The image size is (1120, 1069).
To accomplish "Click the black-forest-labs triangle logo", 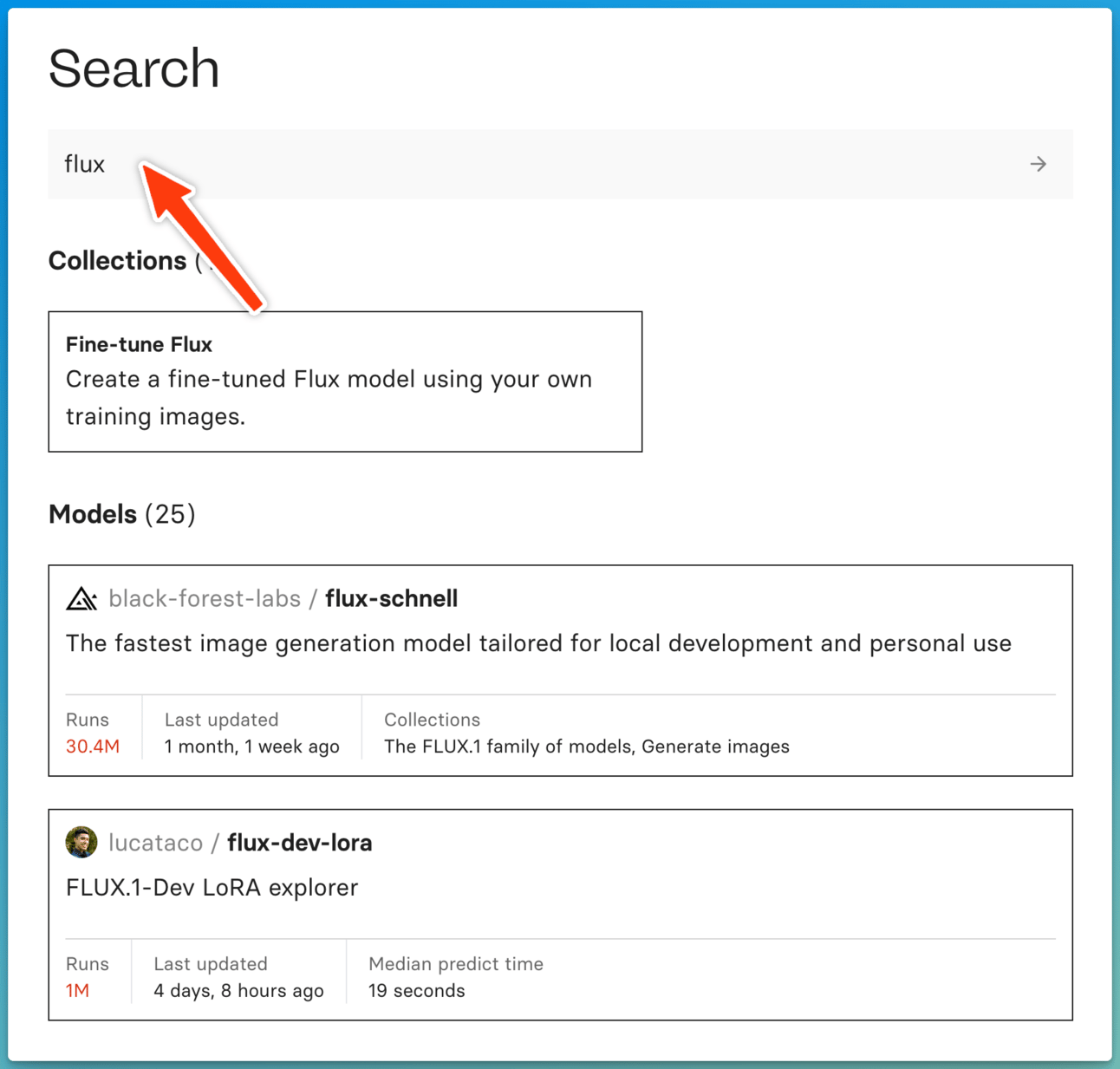I will click(81, 599).
